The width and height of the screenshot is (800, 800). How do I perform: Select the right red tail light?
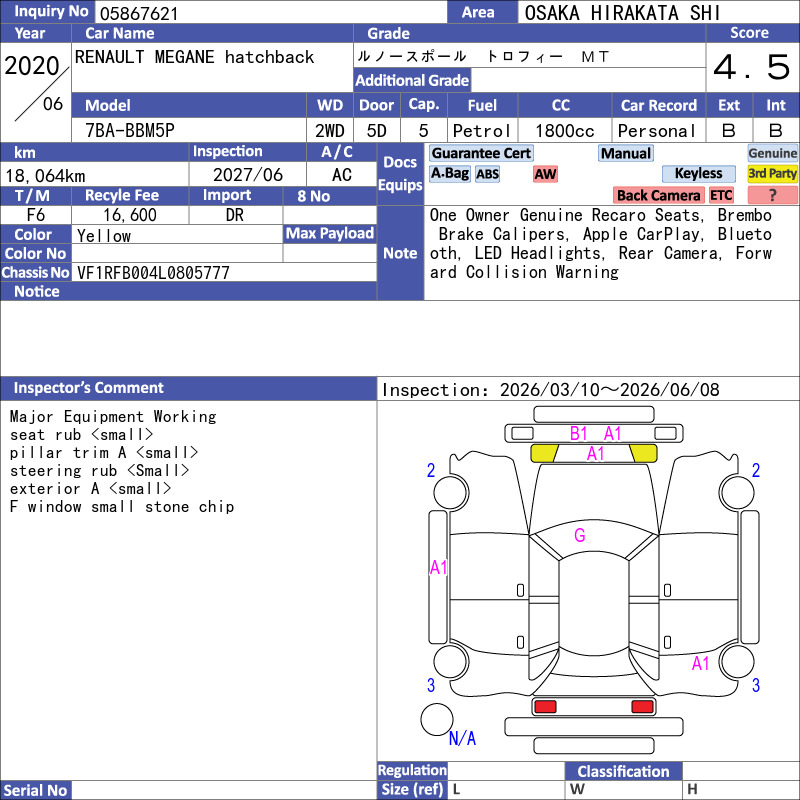click(x=642, y=707)
